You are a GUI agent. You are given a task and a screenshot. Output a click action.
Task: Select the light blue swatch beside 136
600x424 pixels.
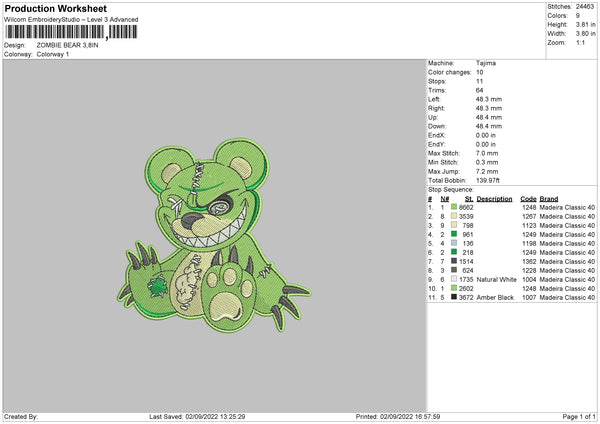click(x=454, y=243)
